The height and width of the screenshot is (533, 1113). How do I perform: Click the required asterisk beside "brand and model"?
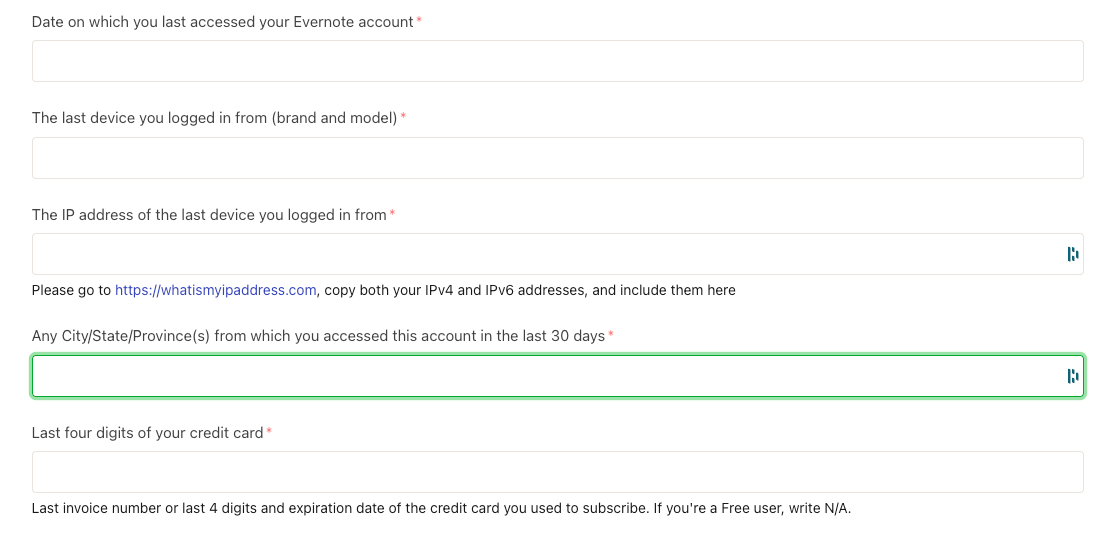tap(403, 117)
